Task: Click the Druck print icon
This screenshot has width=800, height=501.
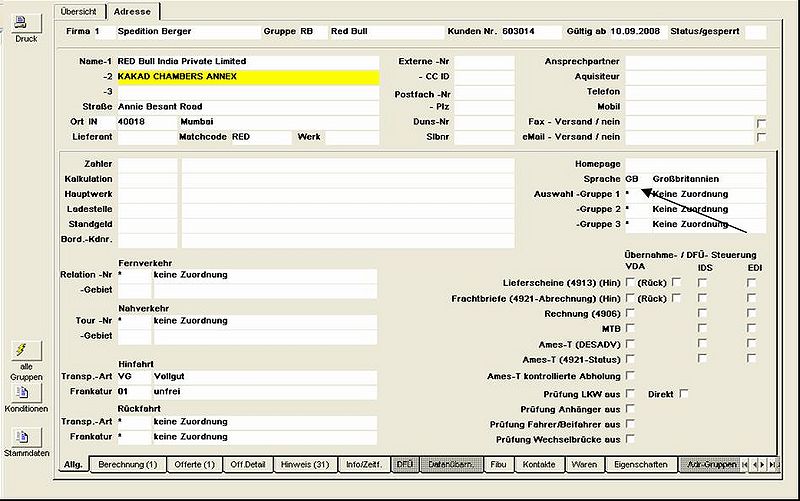Action: [21, 23]
